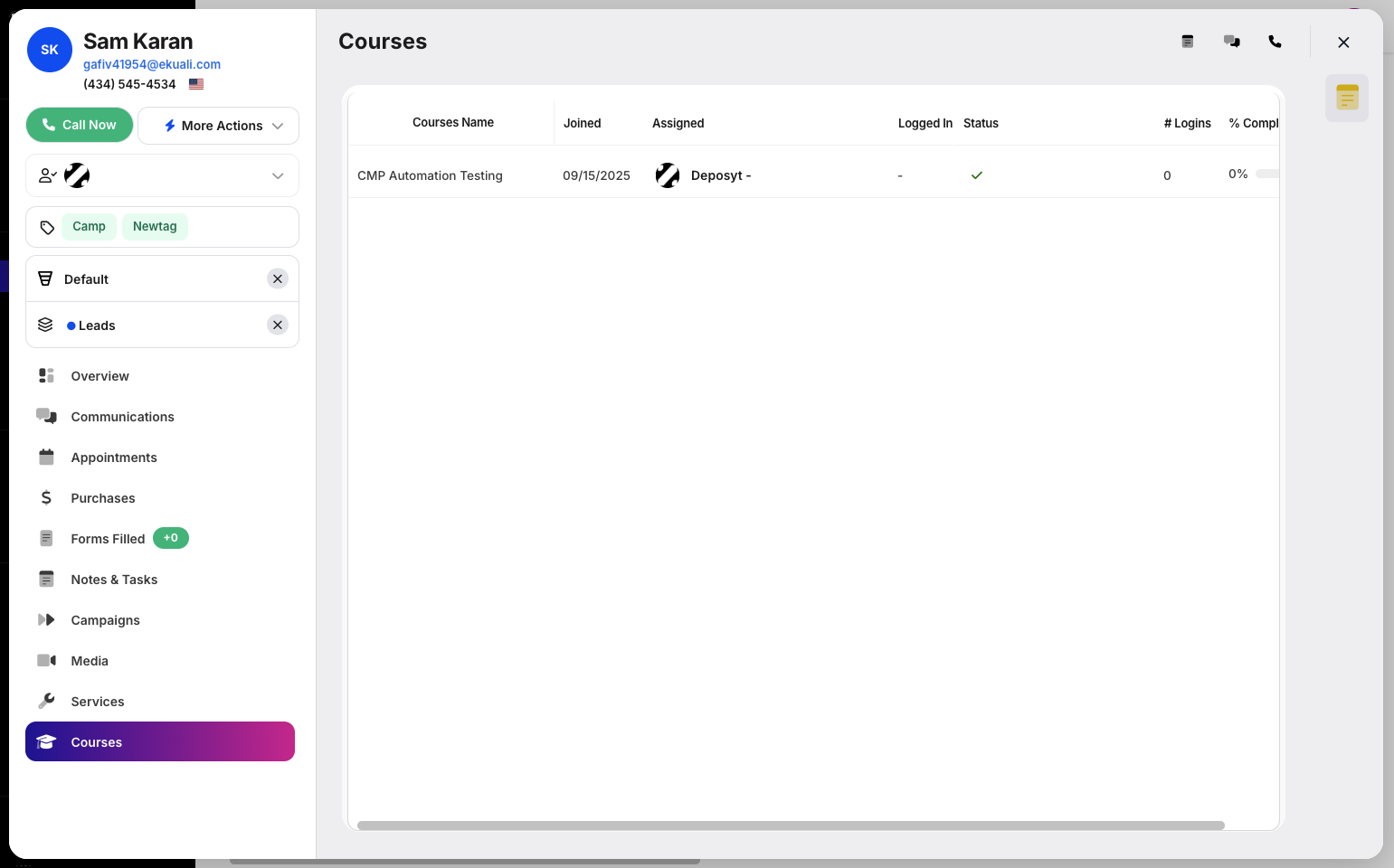Click the Overview grid icon
Screen dimensions: 1394x868
click(x=46, y=375)
